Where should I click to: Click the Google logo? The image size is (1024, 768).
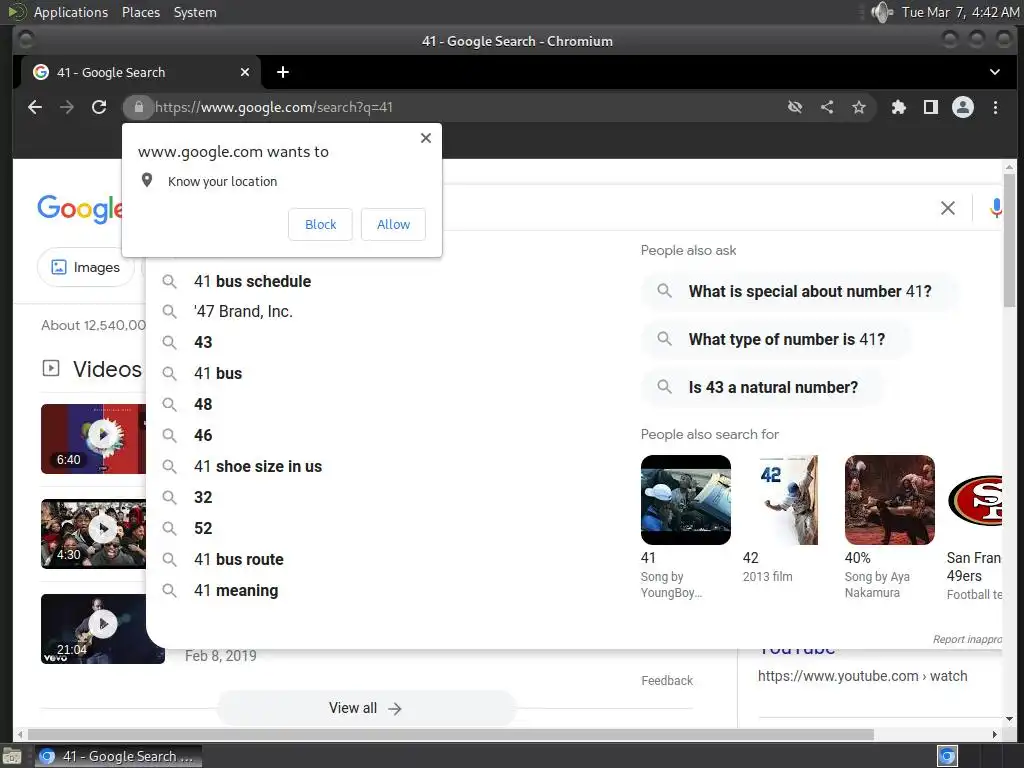pos(80,208)
